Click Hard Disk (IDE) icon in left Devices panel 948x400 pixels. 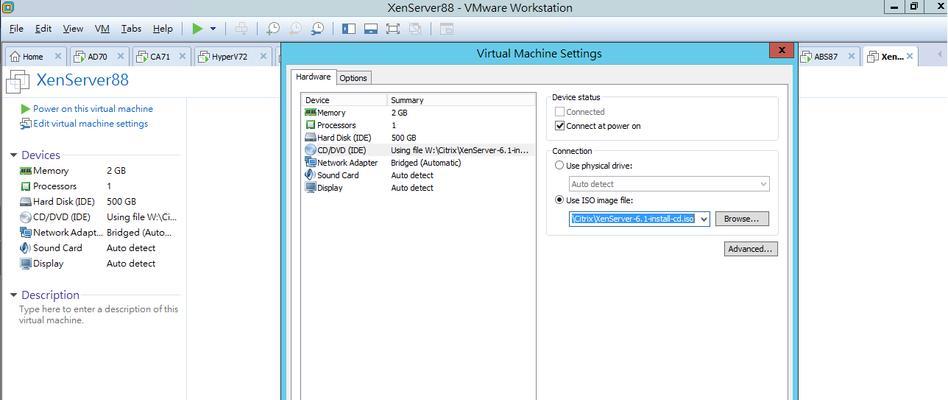tap(25, 202)
